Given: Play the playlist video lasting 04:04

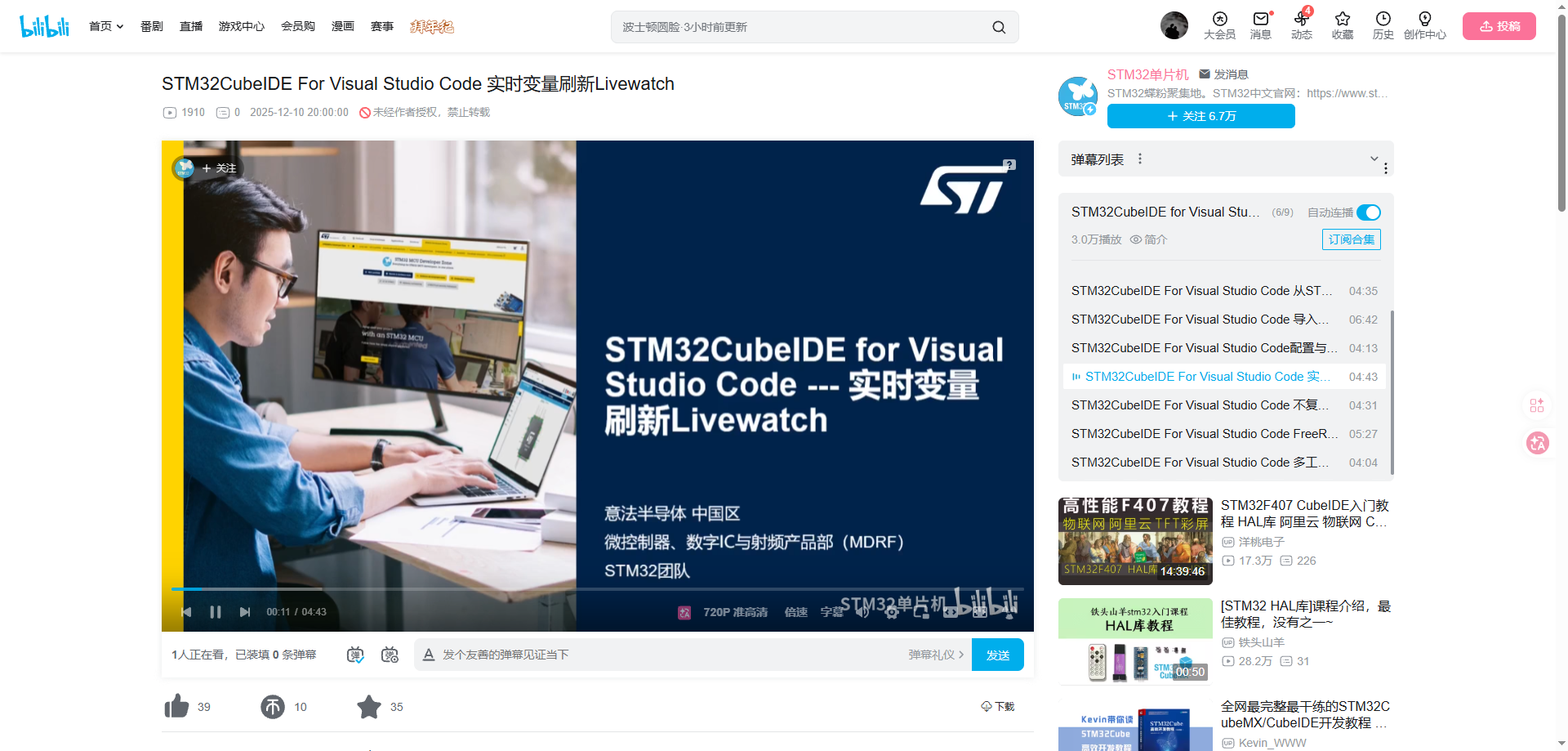Looking at the screenshot, I should [1224, 463].
